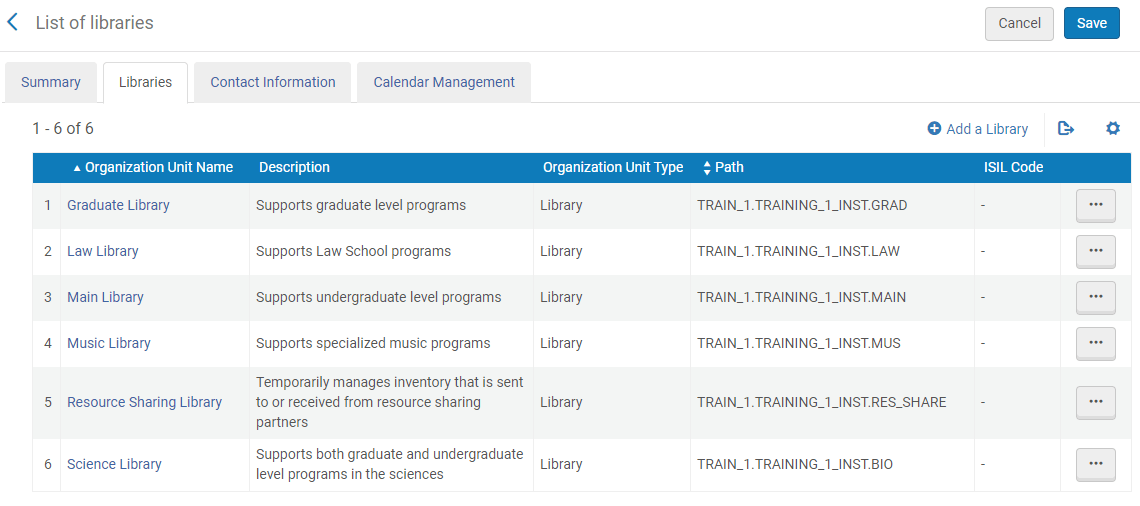
Task: Click 'Supports Law School programs' description
Action: click(353, 252)
